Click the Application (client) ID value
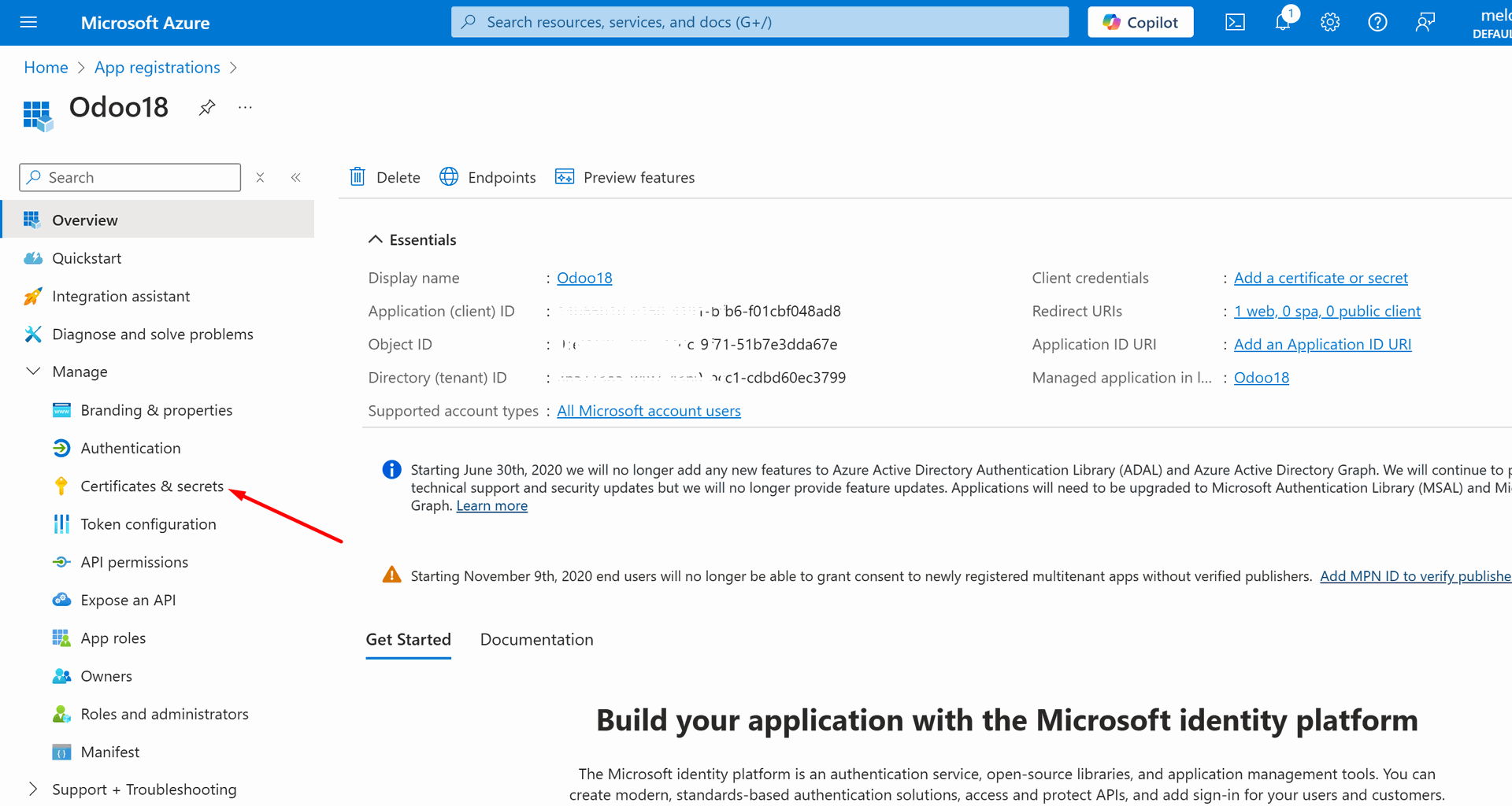 point(699,311)
